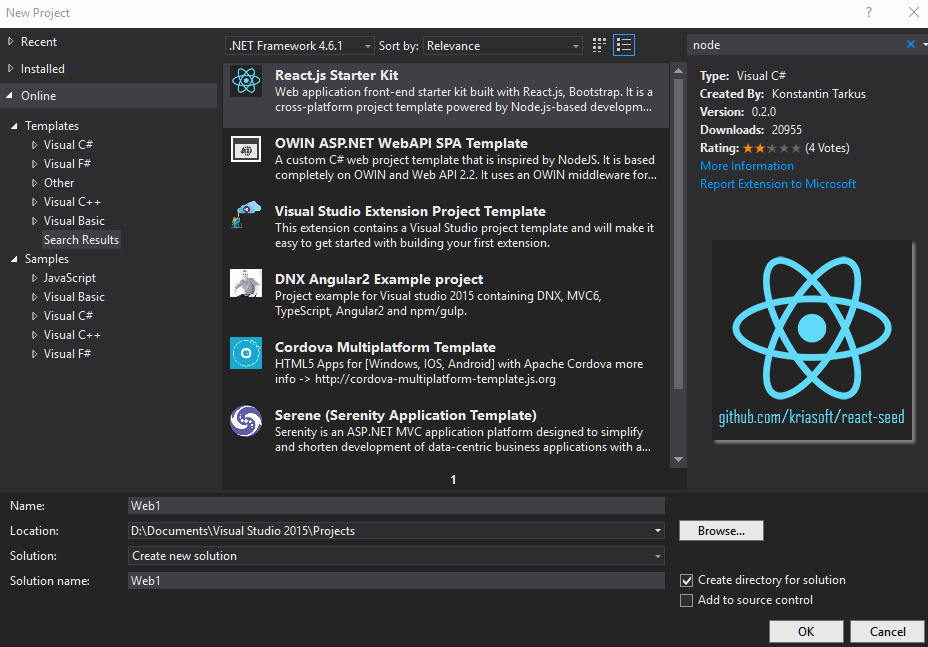Expand Visual Basic under Templates

(34, 221)
